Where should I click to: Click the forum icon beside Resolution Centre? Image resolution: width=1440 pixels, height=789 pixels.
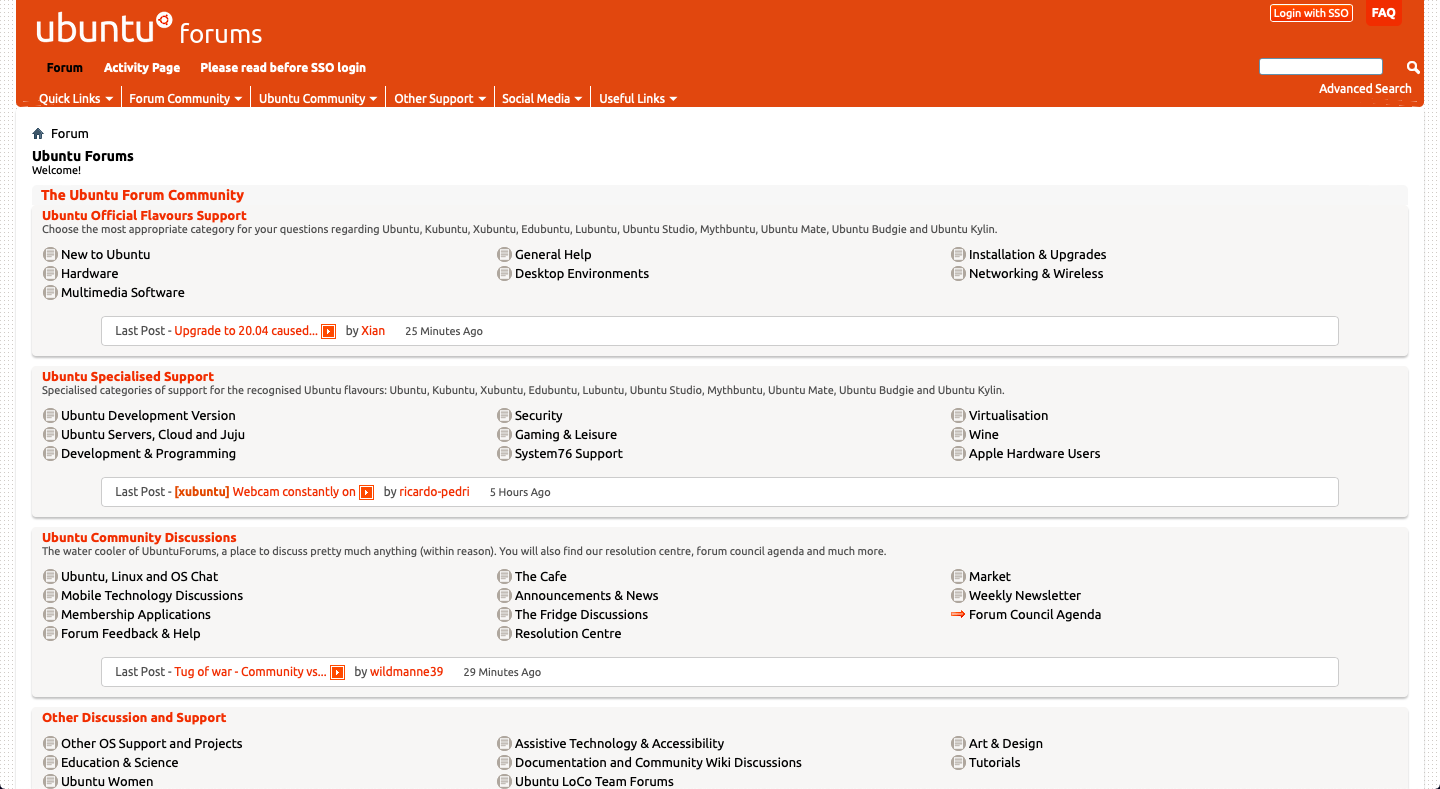point(504,634)
